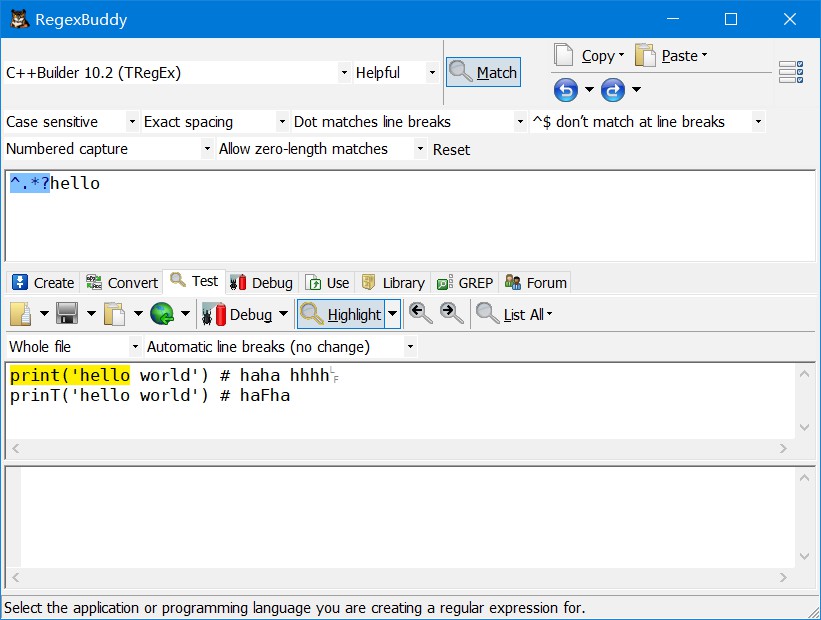Click the paste test subject clipboard icon

[x=114, y=314]
